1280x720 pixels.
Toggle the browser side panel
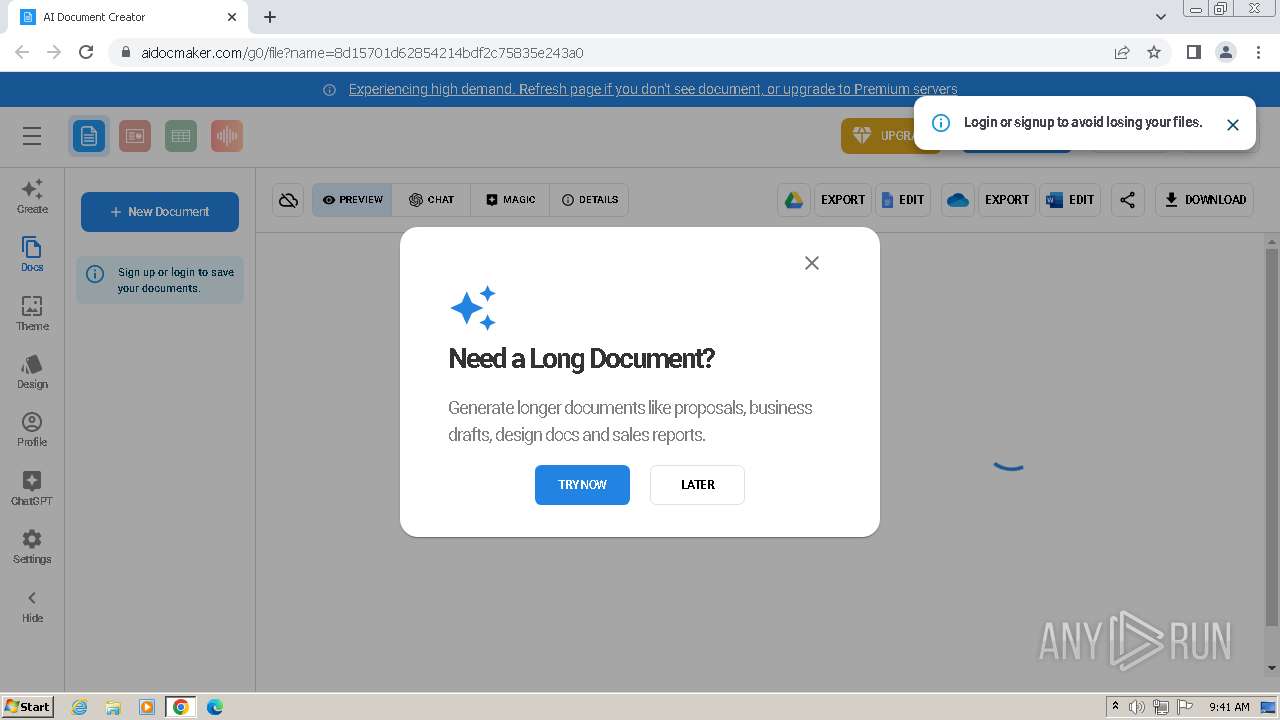coord(1193,52)
